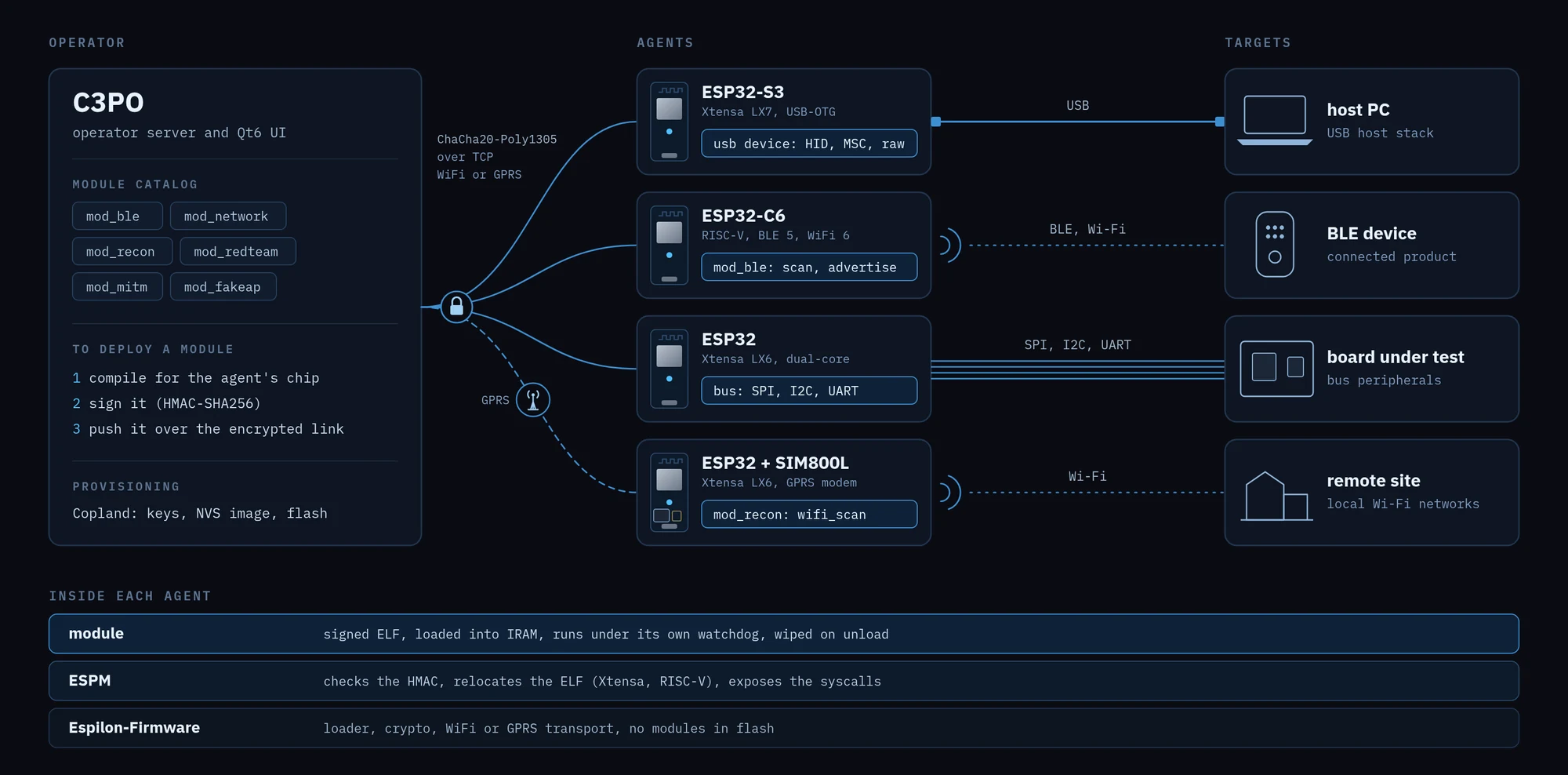Select the board under test icon
This screenshot has width=1568, height=775.
[x=1276, y=369]
